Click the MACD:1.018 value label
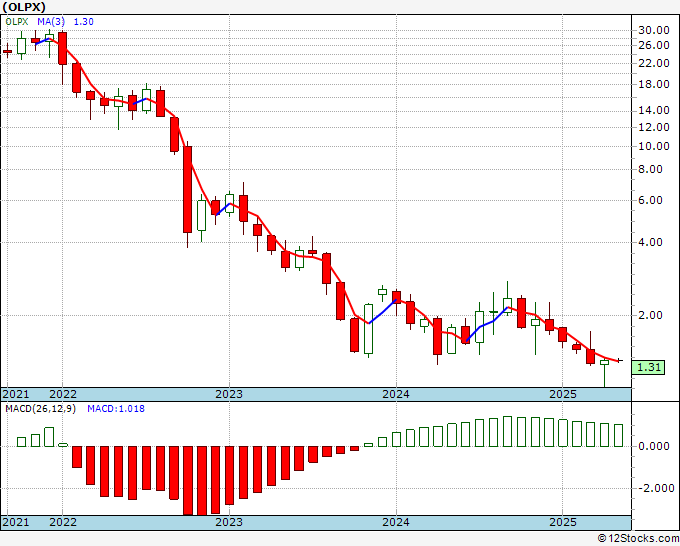 [x=116, y=409]
